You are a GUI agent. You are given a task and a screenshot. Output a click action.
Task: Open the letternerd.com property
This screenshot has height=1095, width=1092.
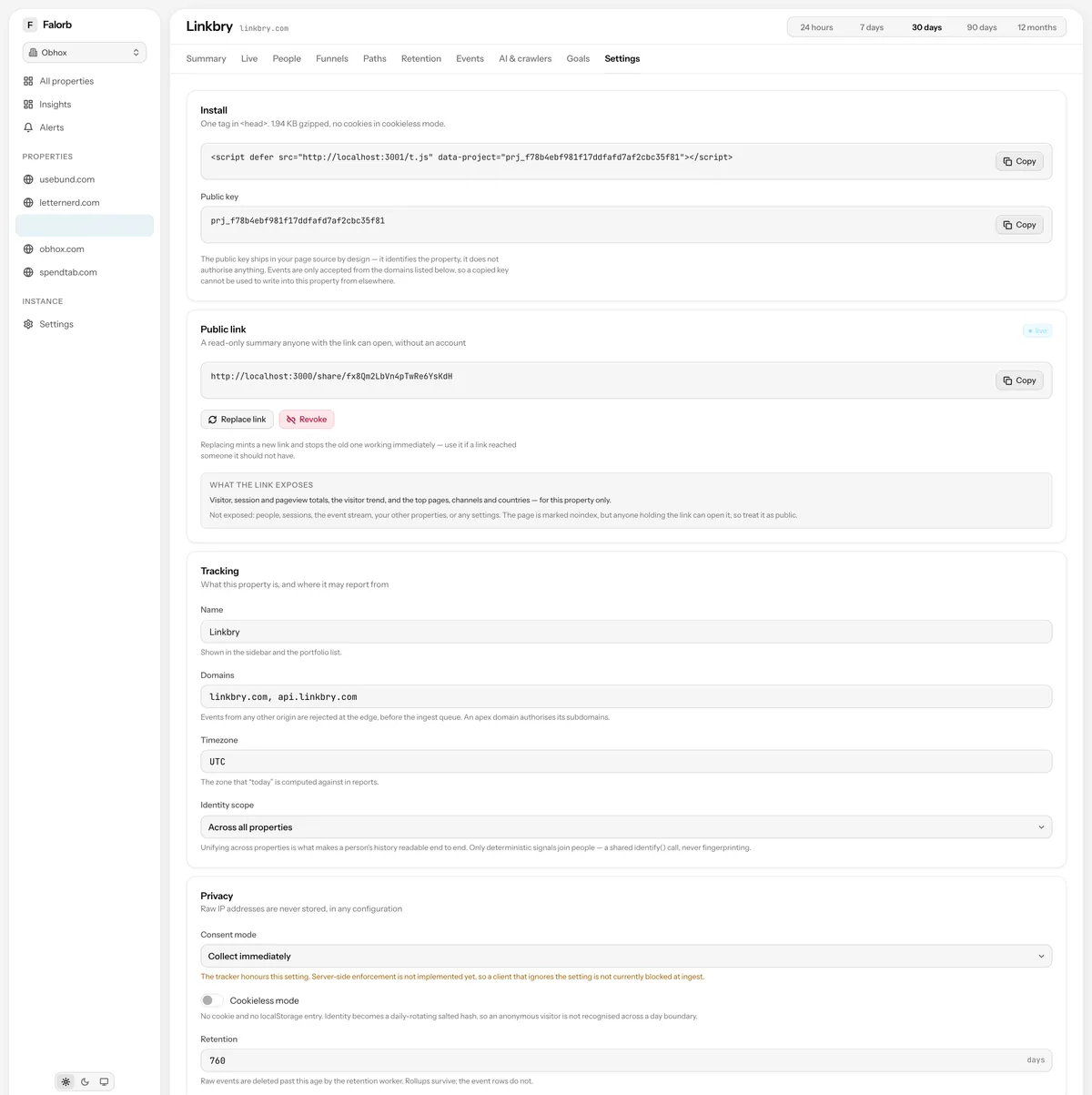tap(85, 203)
